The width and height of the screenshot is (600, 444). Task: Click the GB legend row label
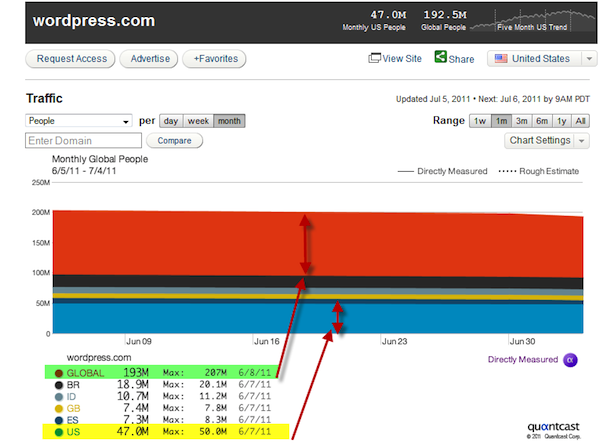pos(73,409)
